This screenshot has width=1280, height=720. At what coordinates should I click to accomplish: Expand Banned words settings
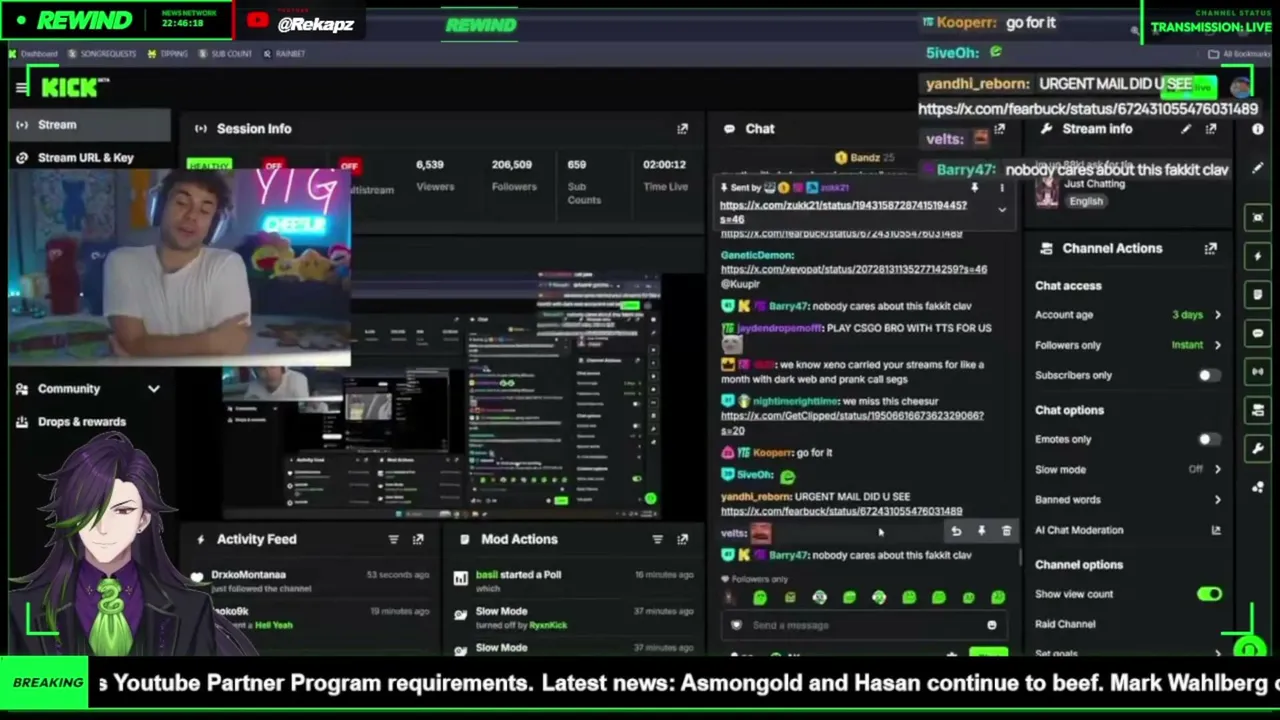[x=1129, y=500]
